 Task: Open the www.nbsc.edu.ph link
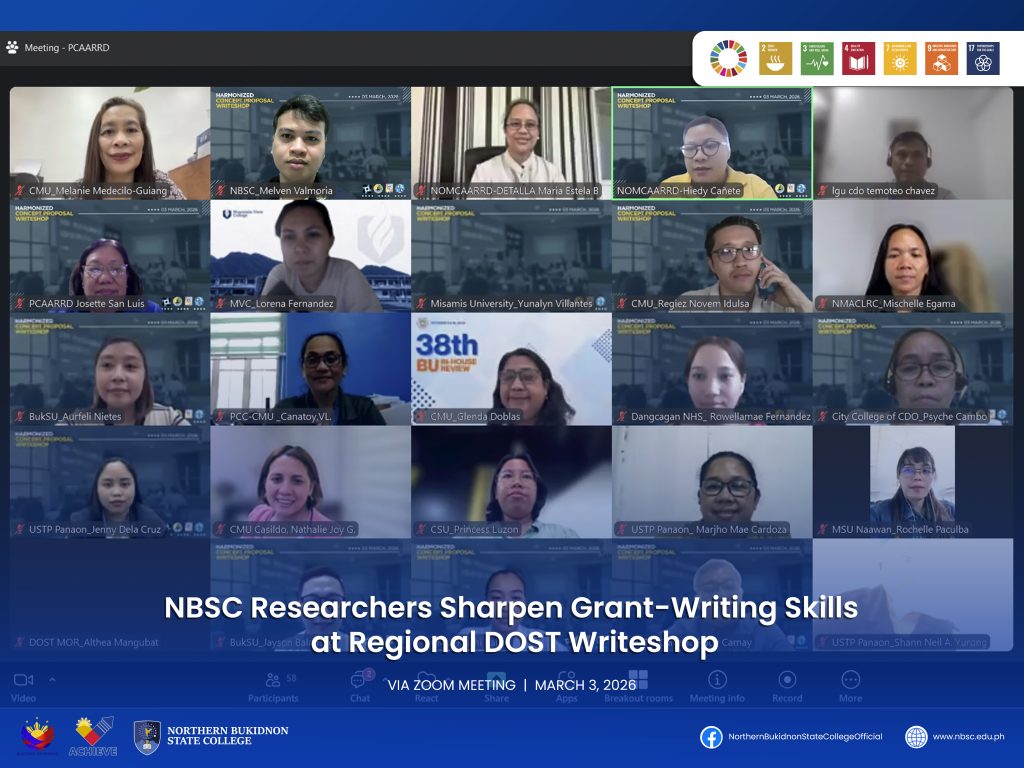[968, 737]
